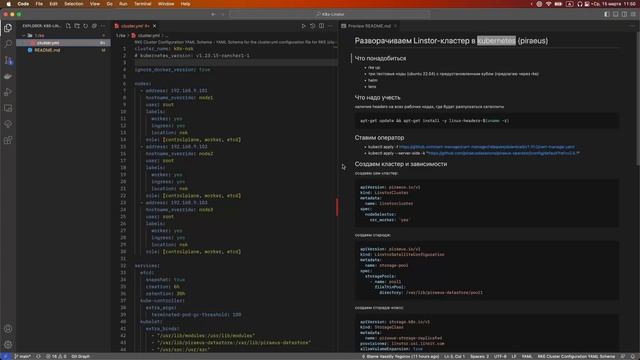
Task: Open README.md from the Explorer tree
Action: [x=63, y=50]
